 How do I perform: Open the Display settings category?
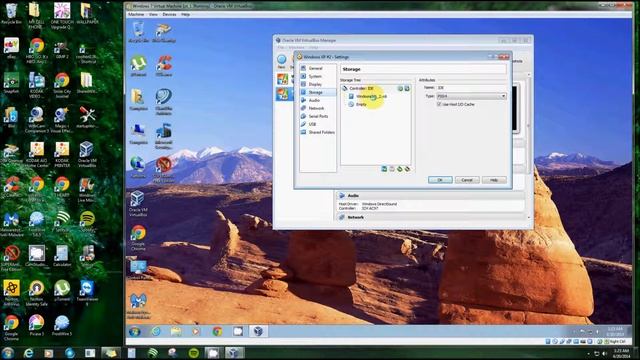315,84
